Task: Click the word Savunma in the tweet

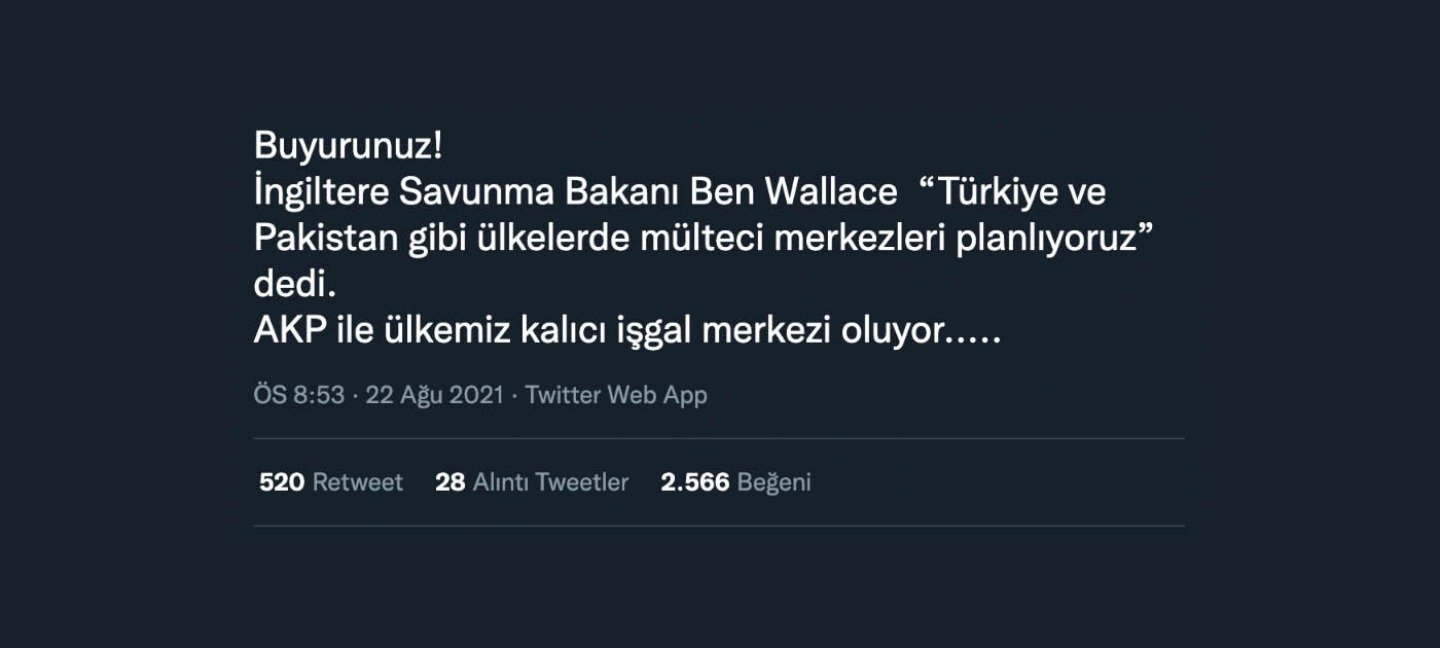Action: pos(456,192)
